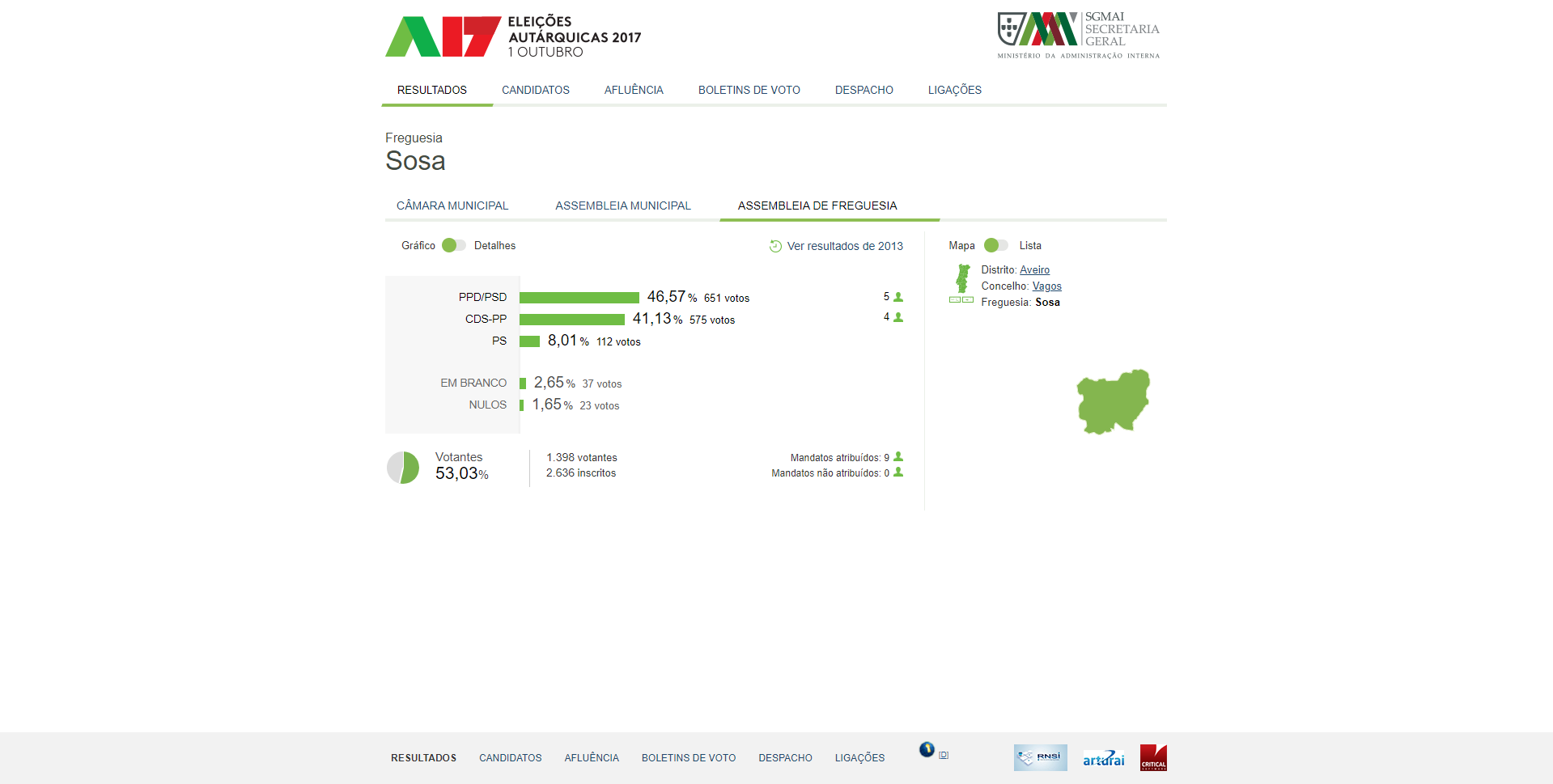The height and width of the screenshot is (784, 1553).
Task: Switch to Assembleia Municipal tab
Action: [622, 206]
